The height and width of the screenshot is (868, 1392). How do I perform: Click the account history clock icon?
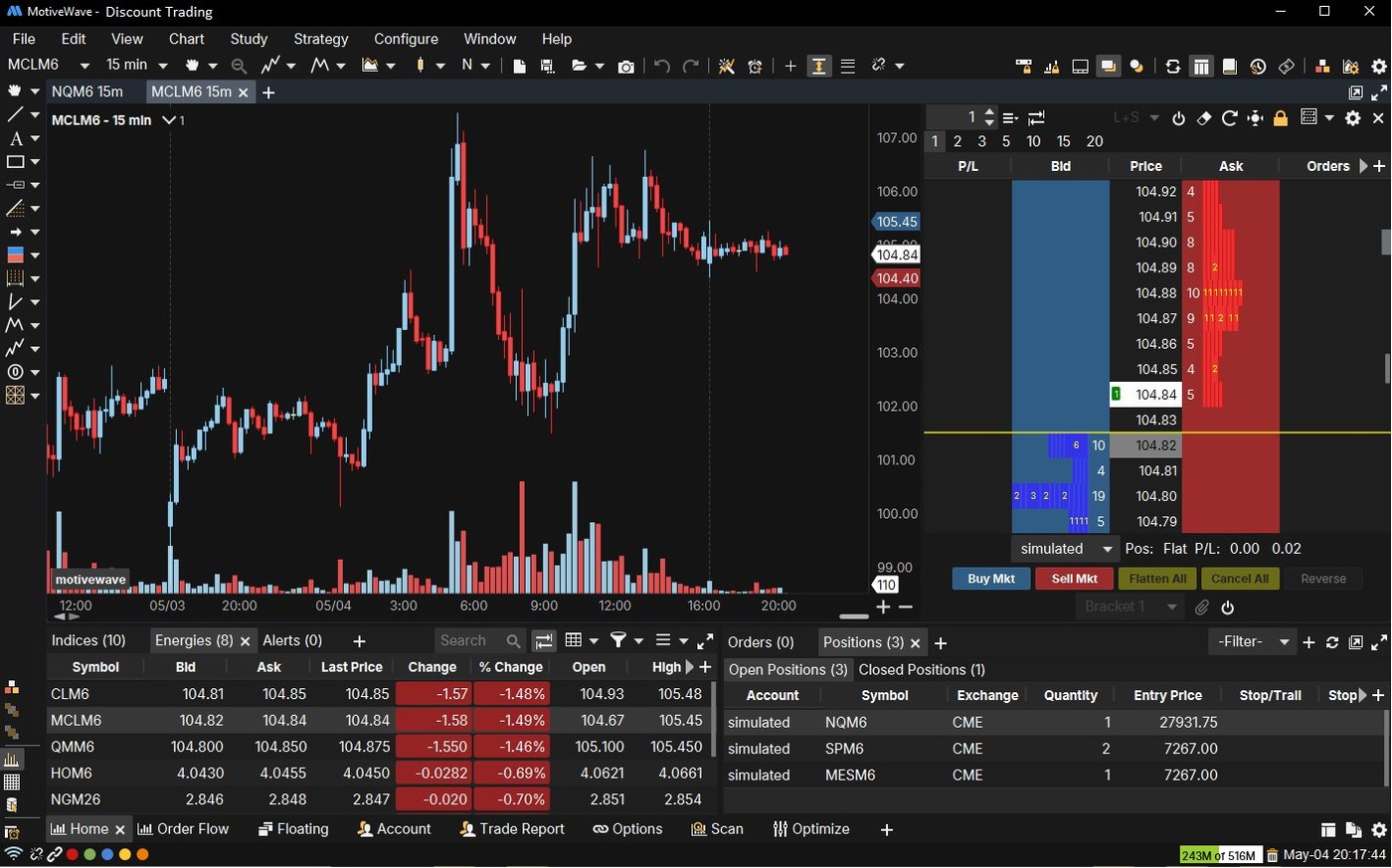[1258, 66]
